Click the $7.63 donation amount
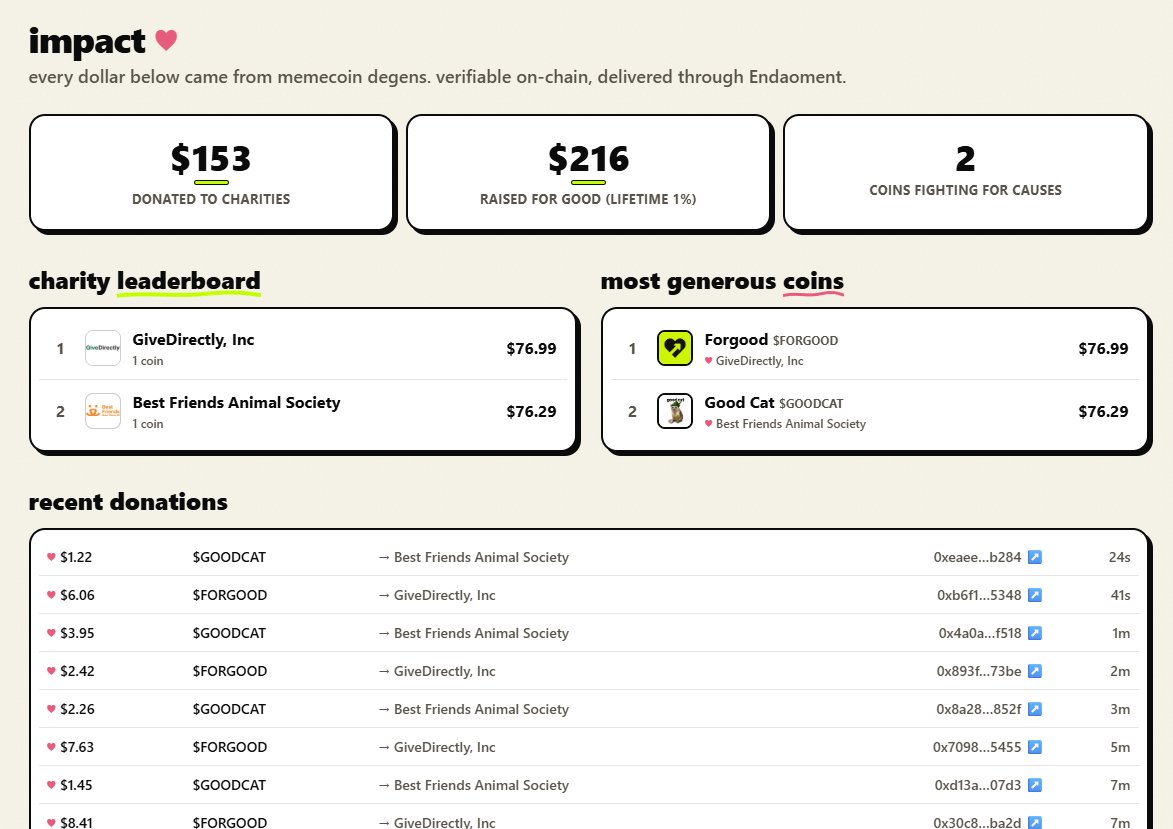 coord(77,747)
